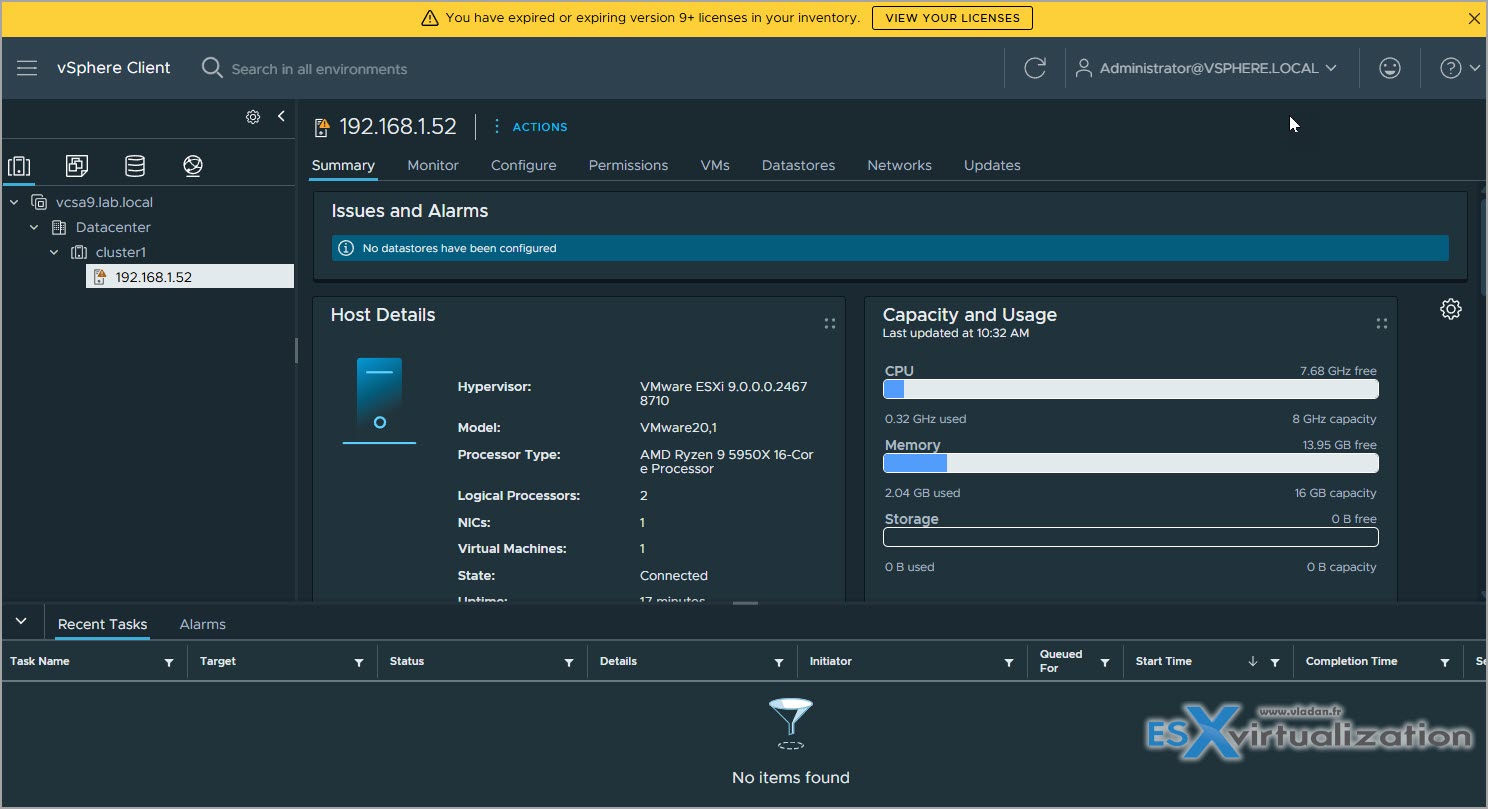The height and width of the screenshot is (809, 1488).
Task: Switch to the Permissions tab
Action: tap(628, 166)
